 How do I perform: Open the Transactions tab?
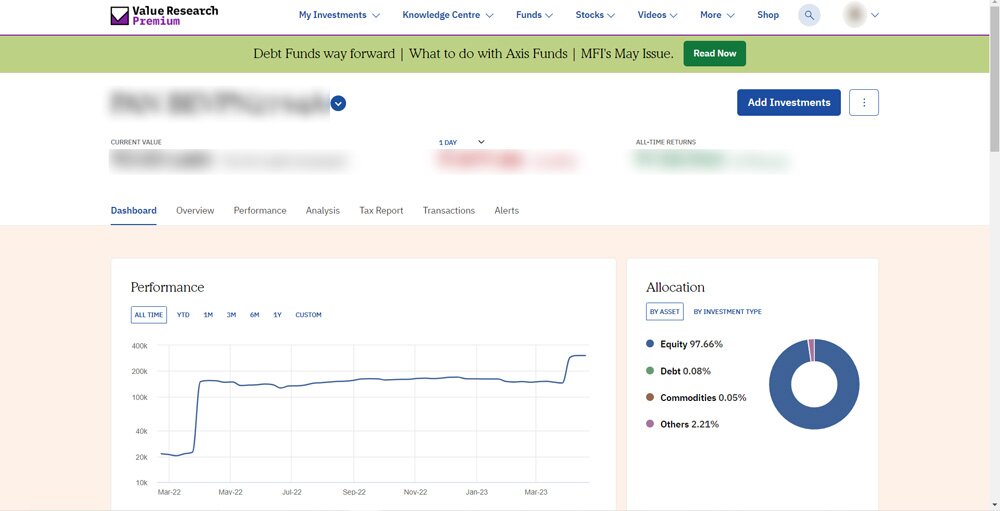pos(448,211)
